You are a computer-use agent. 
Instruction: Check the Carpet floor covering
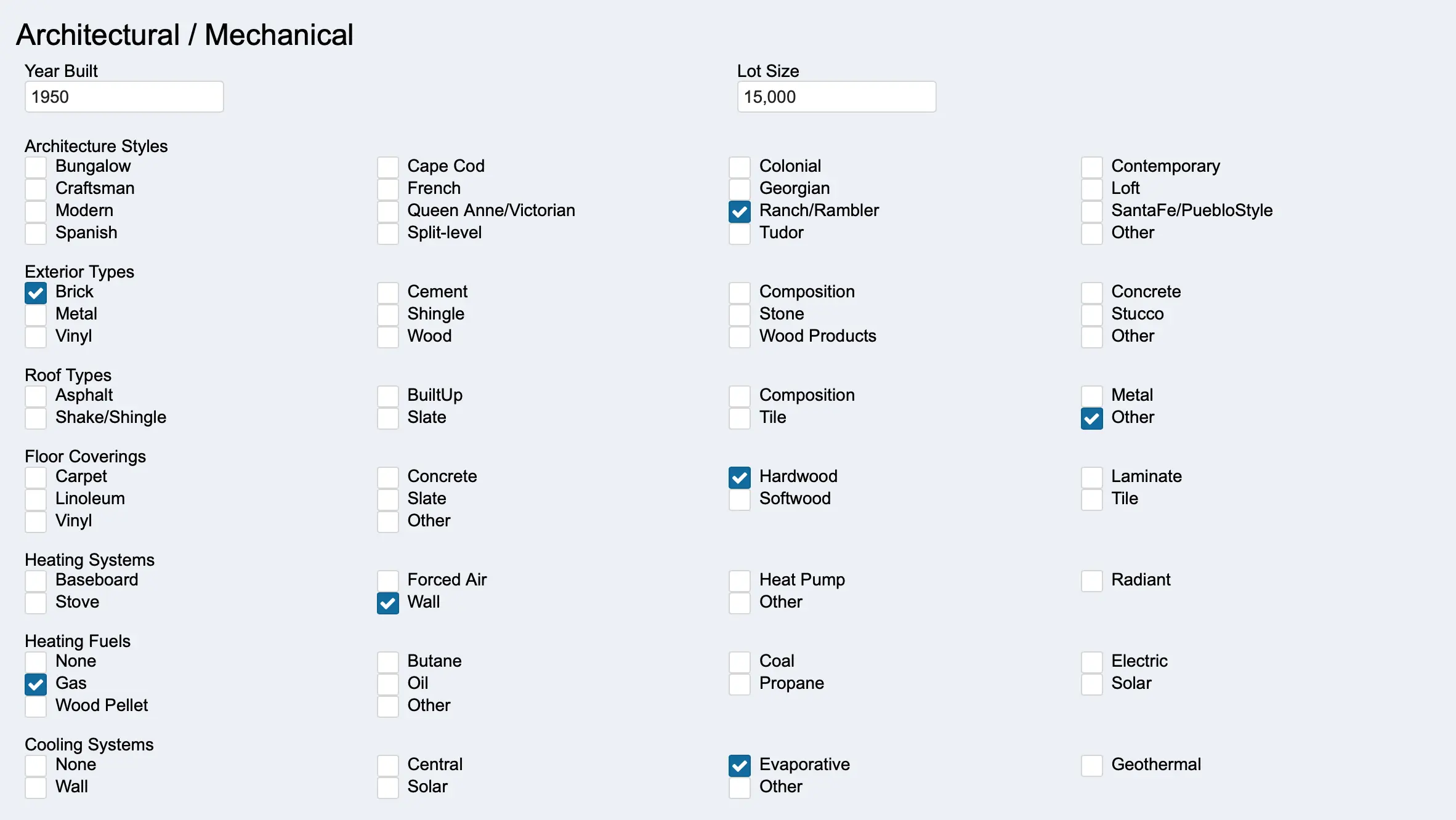(x=36, y=477)
